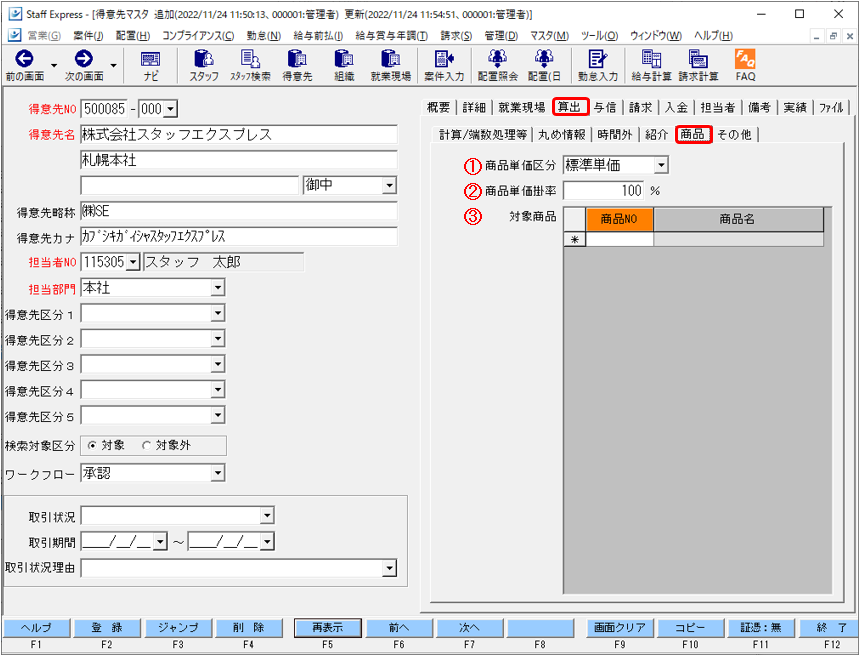Open the コンプライアンス(C) menu
Viewport: 859px width, 656px height.
tap(198, 36)
